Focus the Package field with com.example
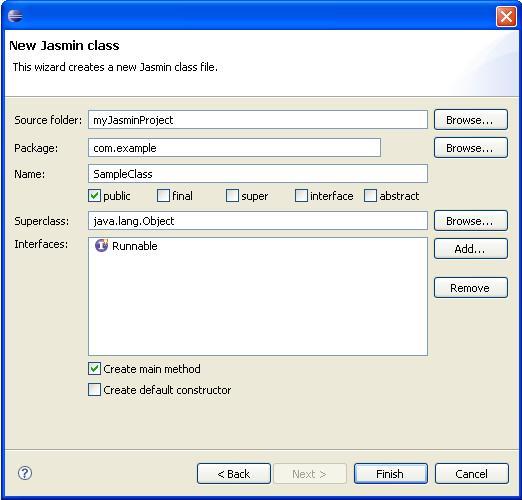The width and height of the screenshot is (522, 500). click(x=234, y=148)
